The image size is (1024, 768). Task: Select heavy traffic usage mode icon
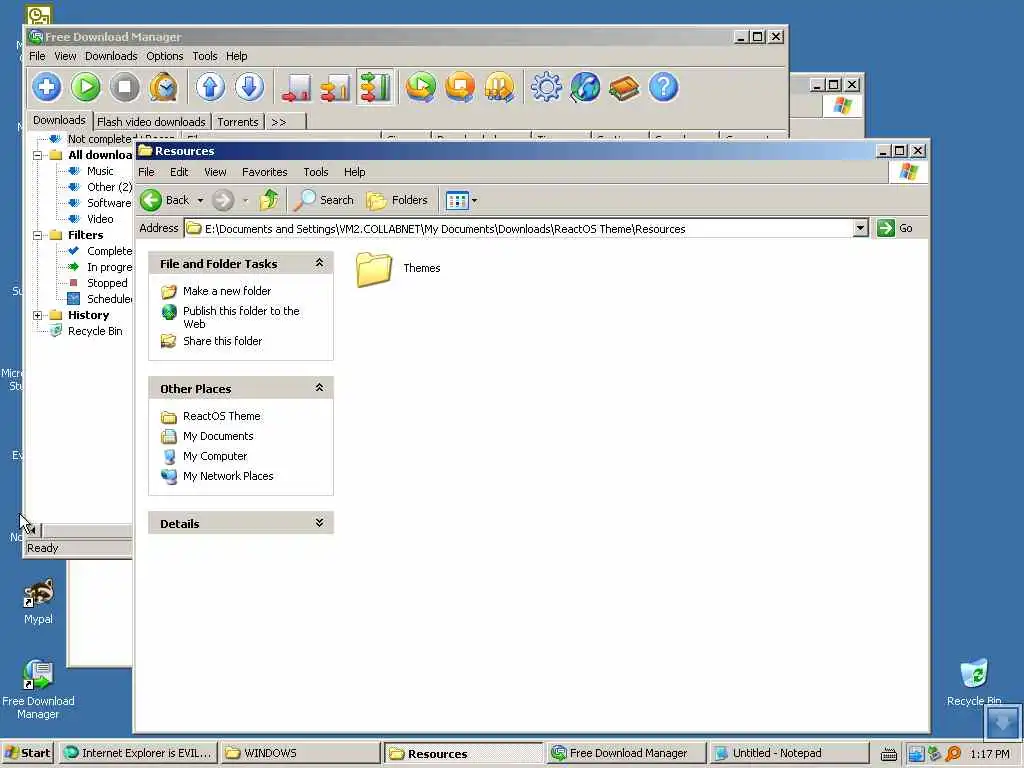(375, 87)
